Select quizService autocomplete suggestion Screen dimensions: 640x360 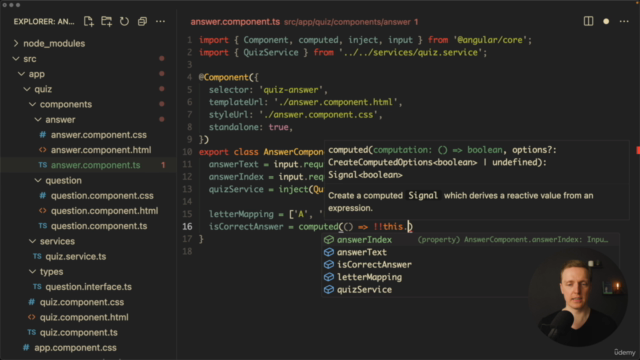[x=470, y=289]
